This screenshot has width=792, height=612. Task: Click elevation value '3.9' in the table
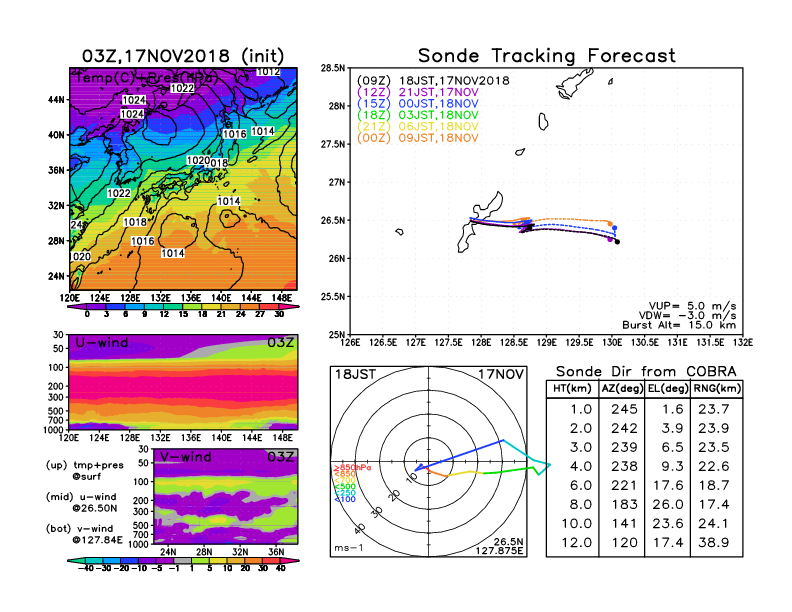672,429
